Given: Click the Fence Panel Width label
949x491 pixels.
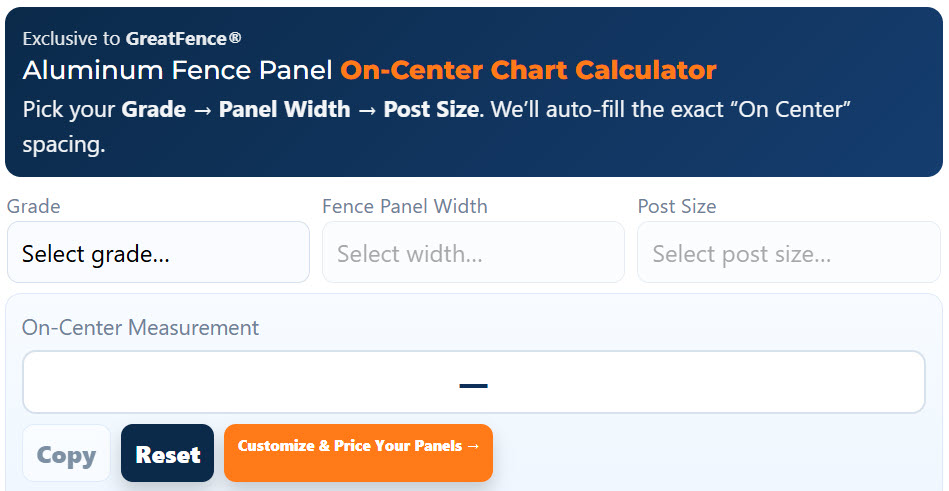Looking at the screenshot, I should click(405, 207).
